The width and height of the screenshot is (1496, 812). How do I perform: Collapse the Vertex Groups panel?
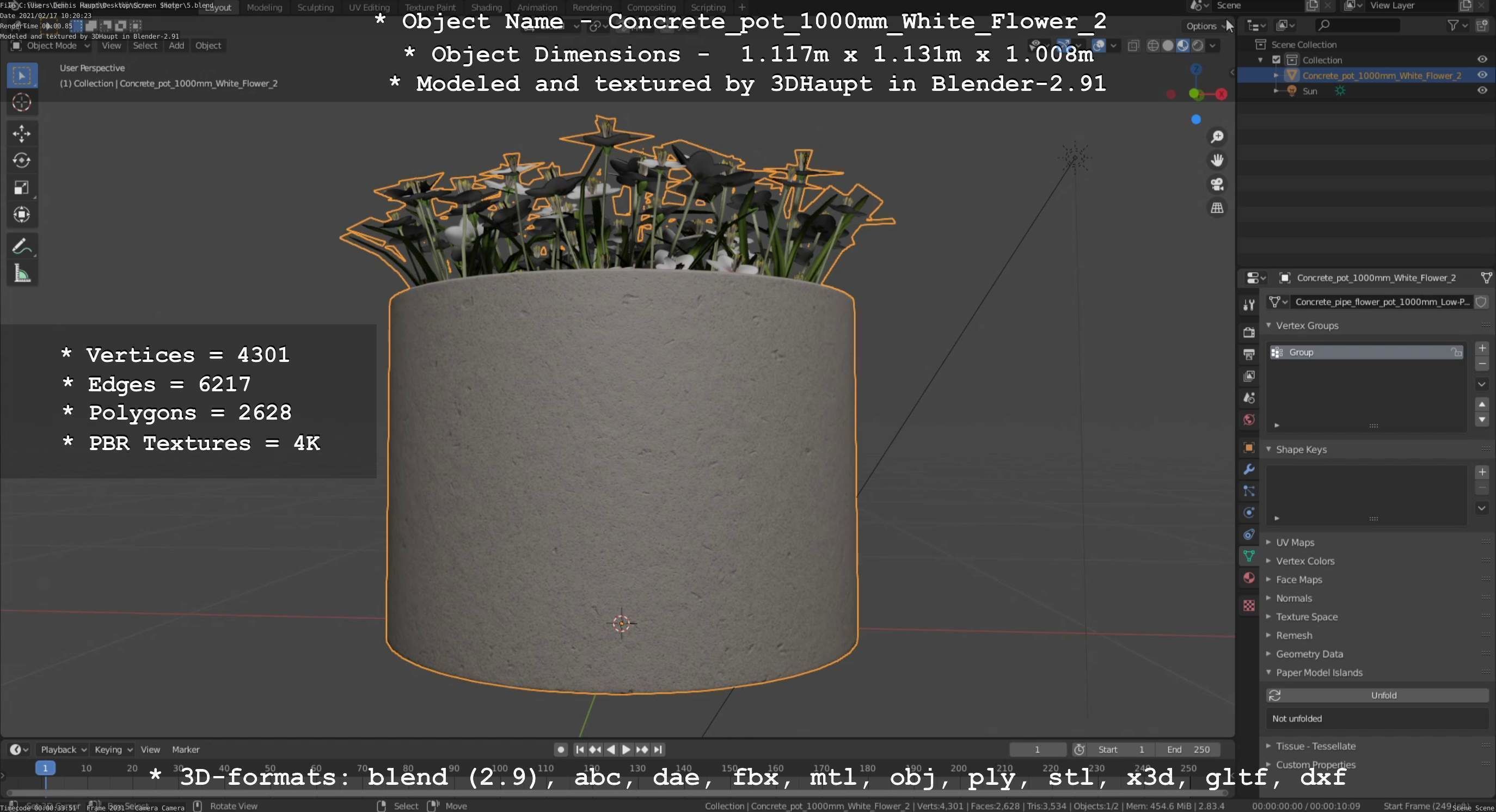click(x=1268, y=325)
